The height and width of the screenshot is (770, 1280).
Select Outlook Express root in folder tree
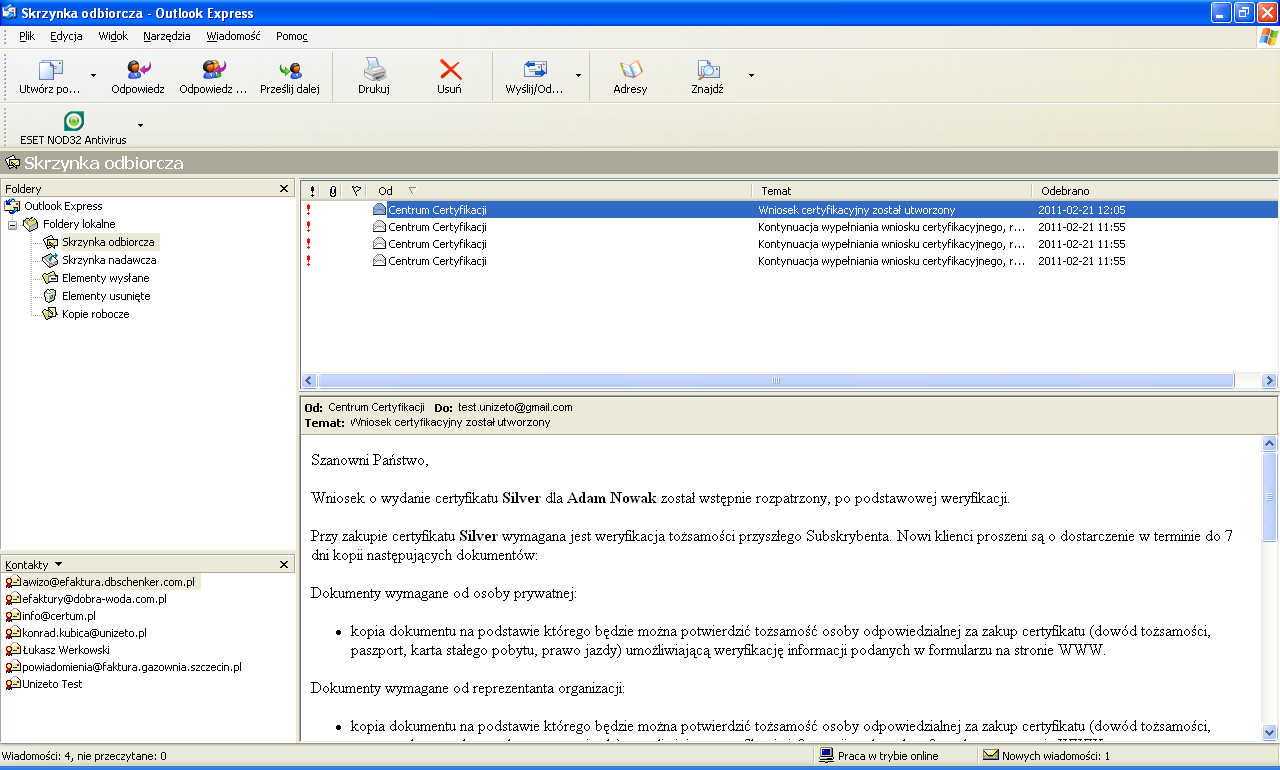click(x=63, y=206)
